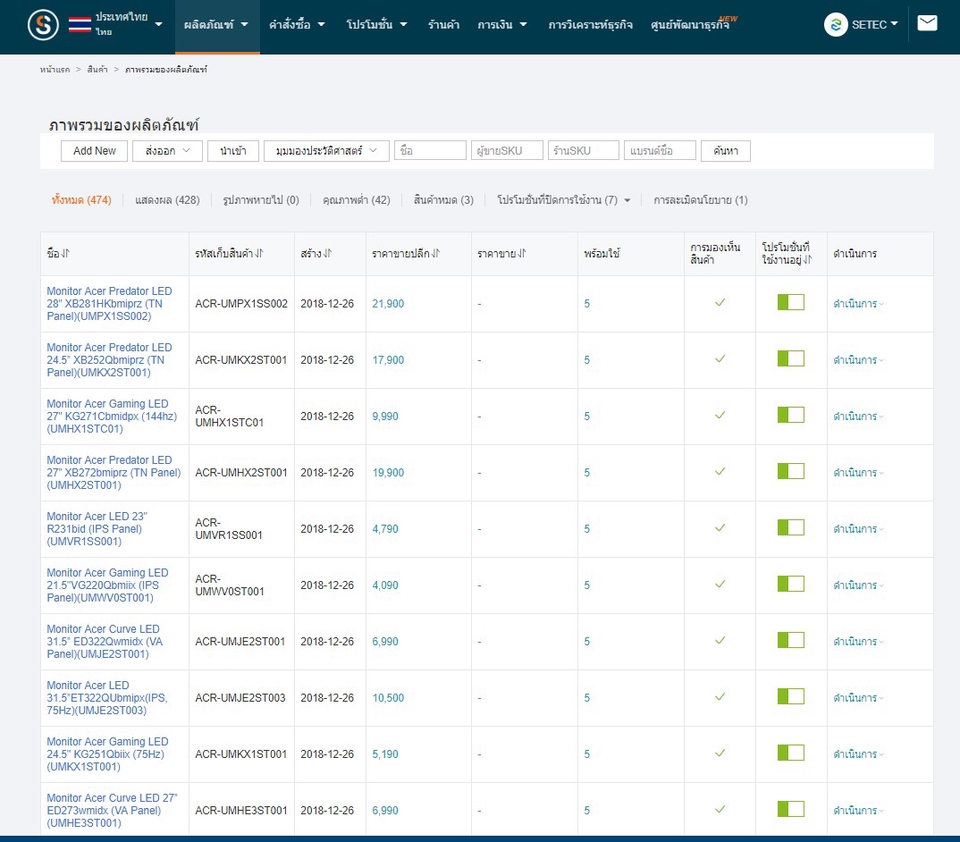Open the Seller Center logo home
This screenshot has width=960, height=842.
pyautogui.click(x=43, y=25)
